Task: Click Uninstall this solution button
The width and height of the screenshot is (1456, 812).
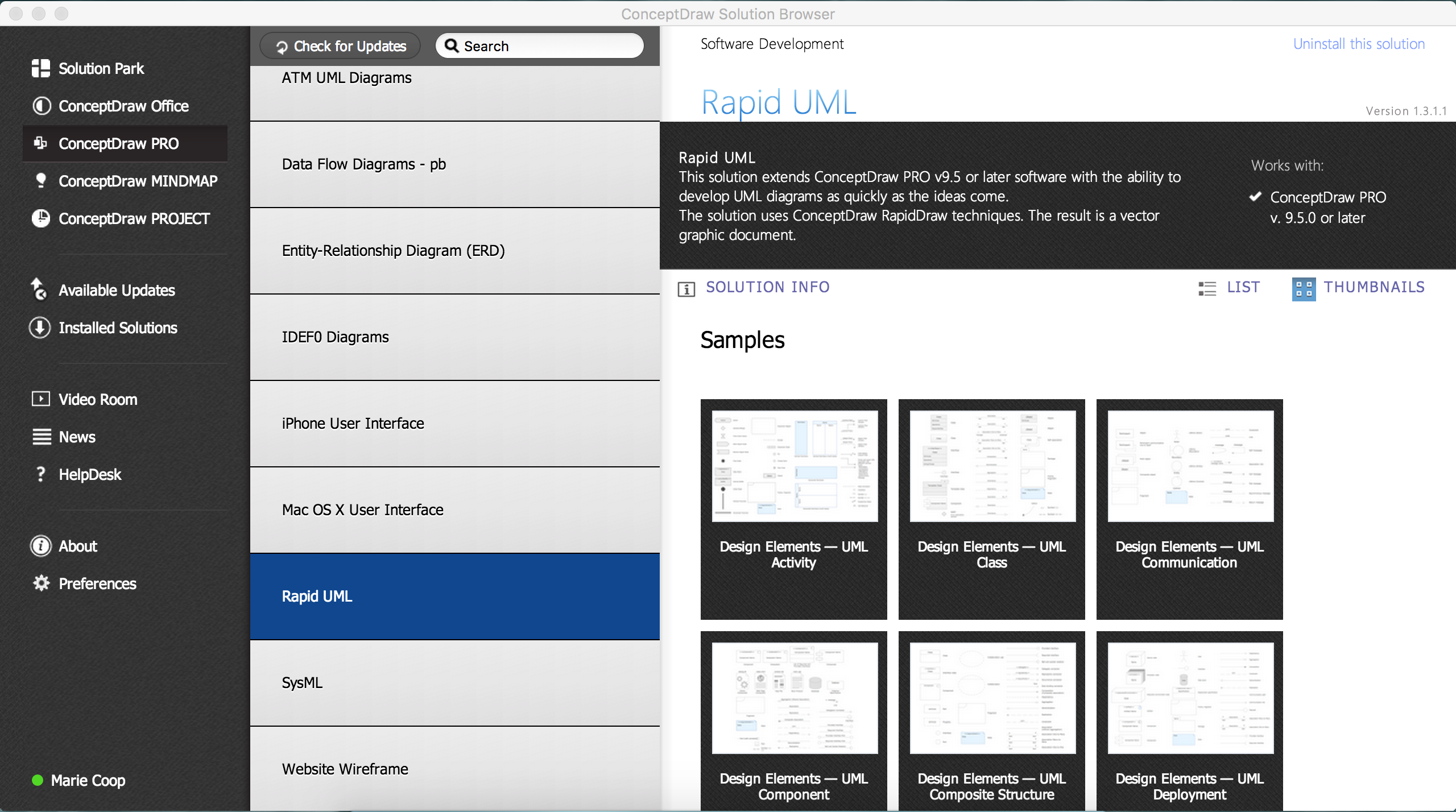Action: pyautogui.click(x=1357, y=45)
